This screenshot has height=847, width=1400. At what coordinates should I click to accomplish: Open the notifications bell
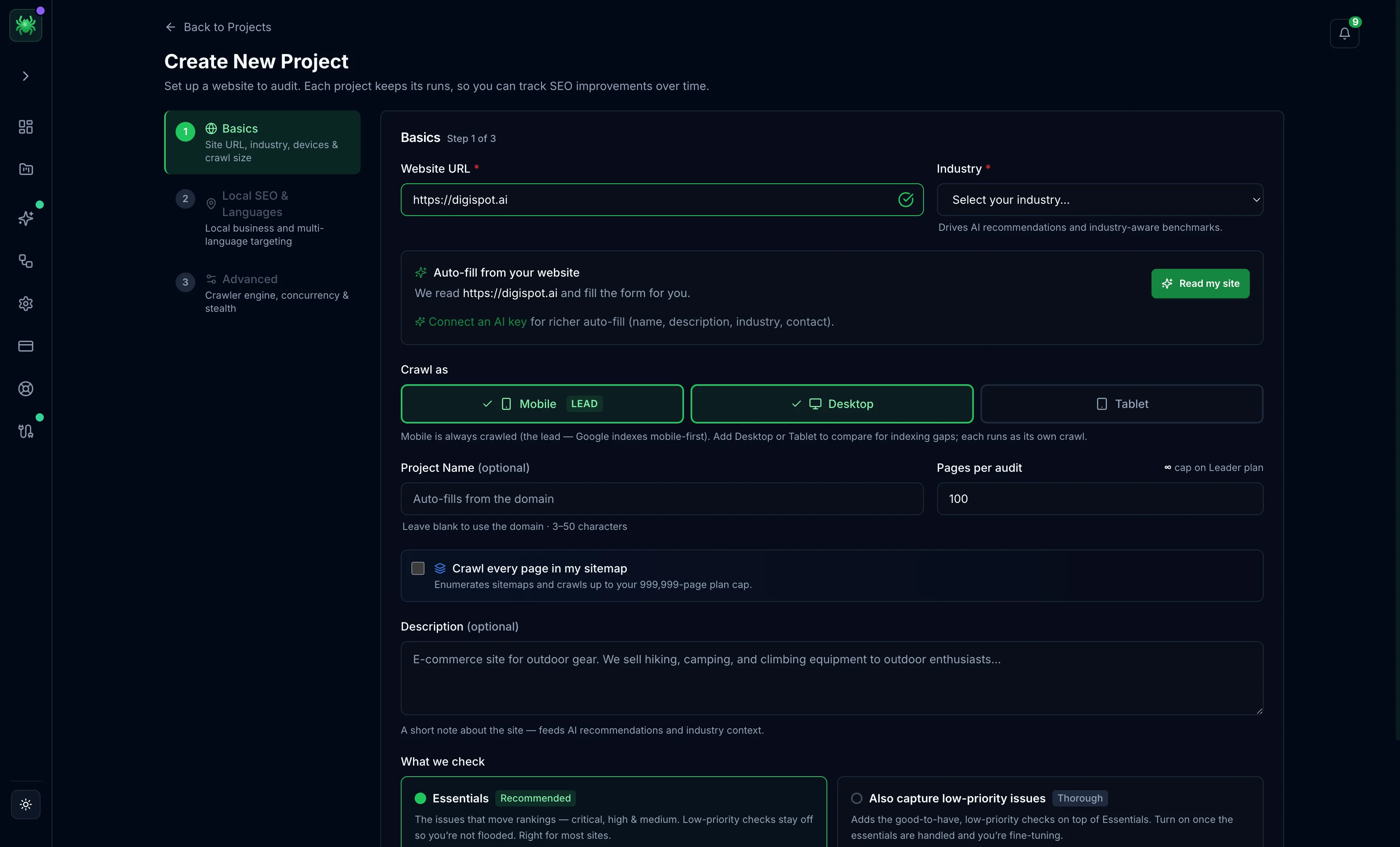click(1344, 34)
